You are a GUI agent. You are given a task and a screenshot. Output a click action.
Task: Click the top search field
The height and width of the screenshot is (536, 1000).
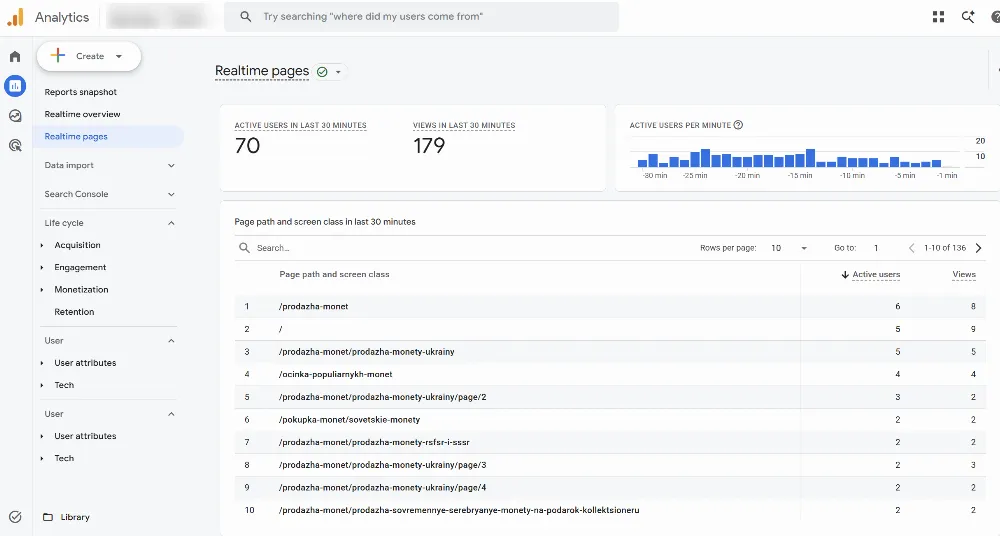point(421,17)
